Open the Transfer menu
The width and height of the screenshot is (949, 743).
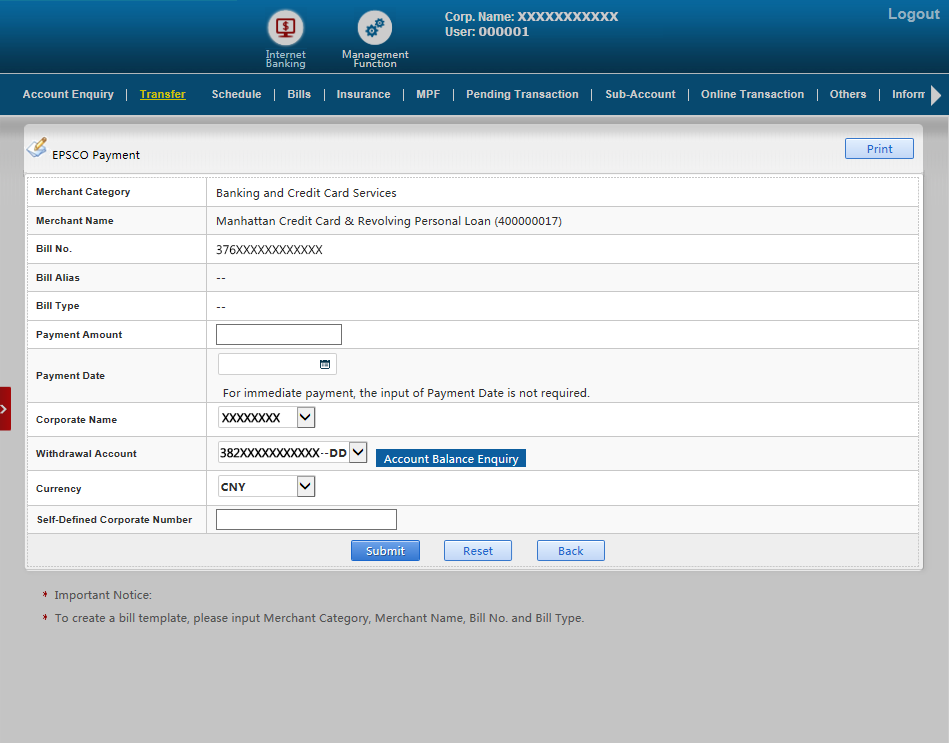coord(162,94)
